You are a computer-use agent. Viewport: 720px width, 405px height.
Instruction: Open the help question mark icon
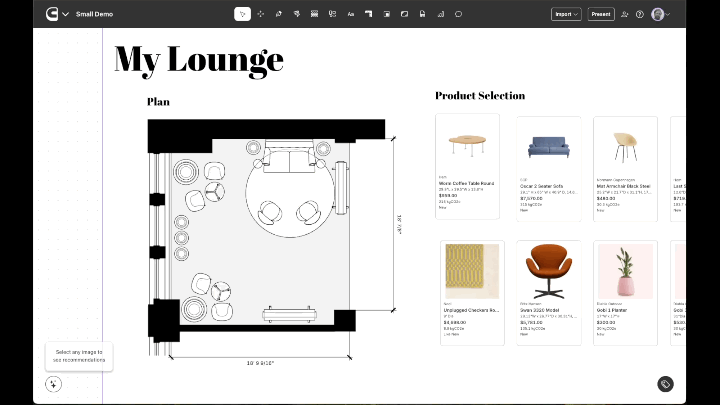pyautogui.click(x=640, y=14)
